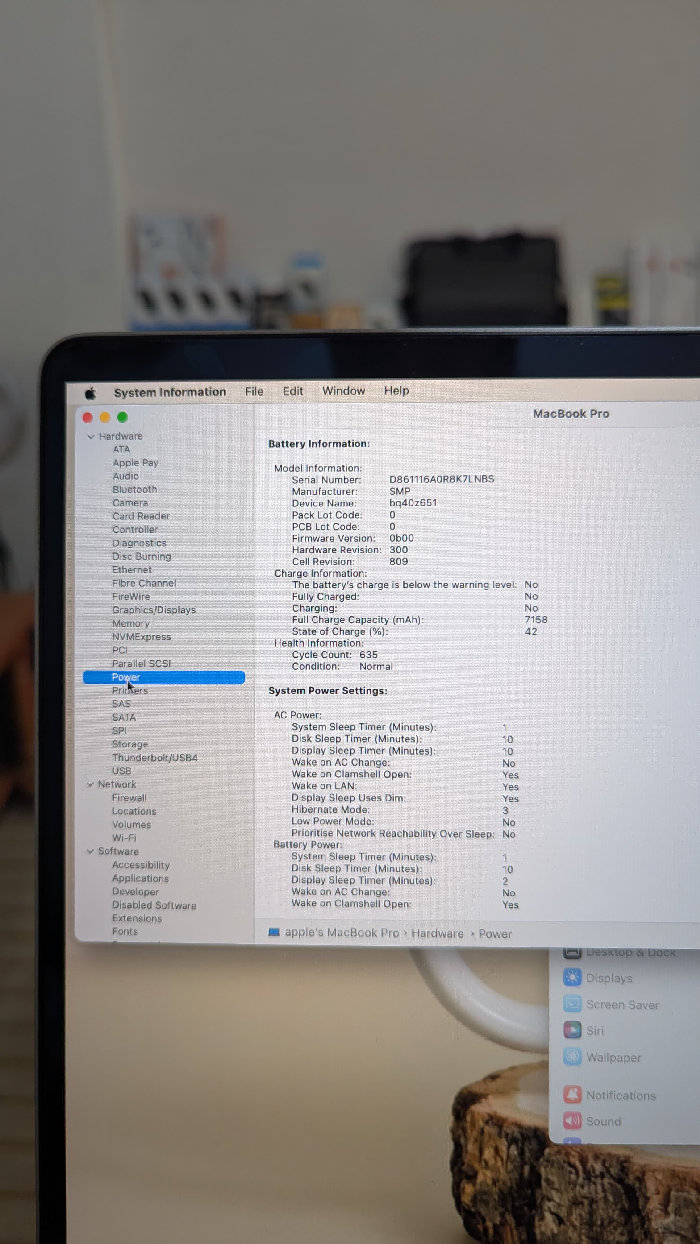
Task: Click the Siri icon in settings
Action: coord(572,1030)
